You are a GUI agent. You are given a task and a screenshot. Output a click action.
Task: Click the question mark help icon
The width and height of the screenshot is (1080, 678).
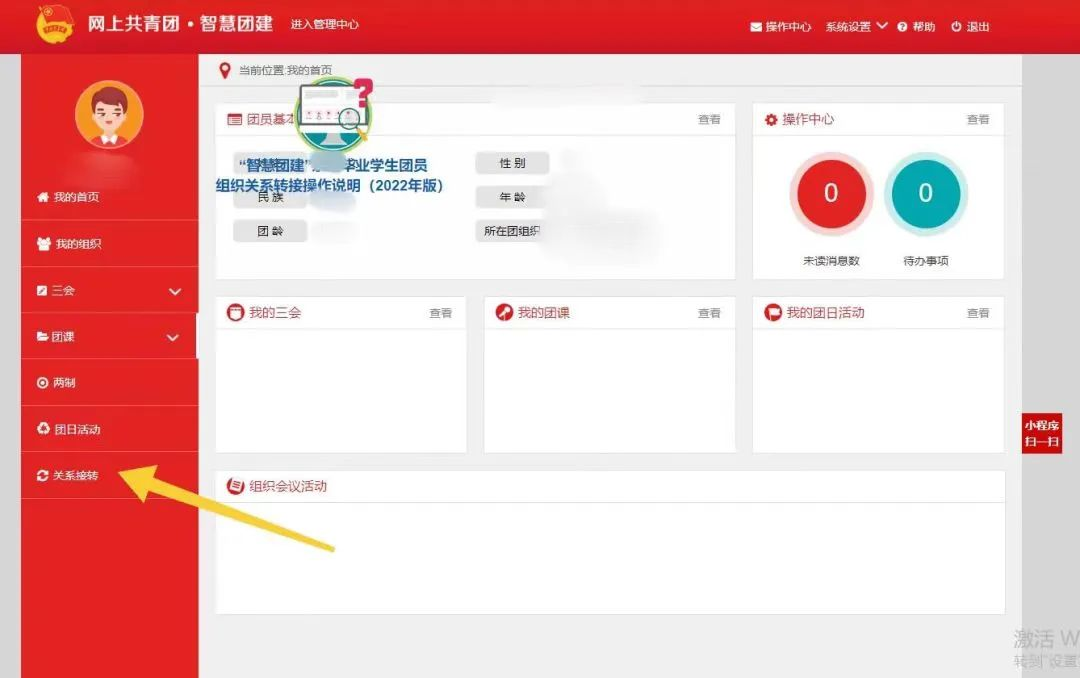902,27
